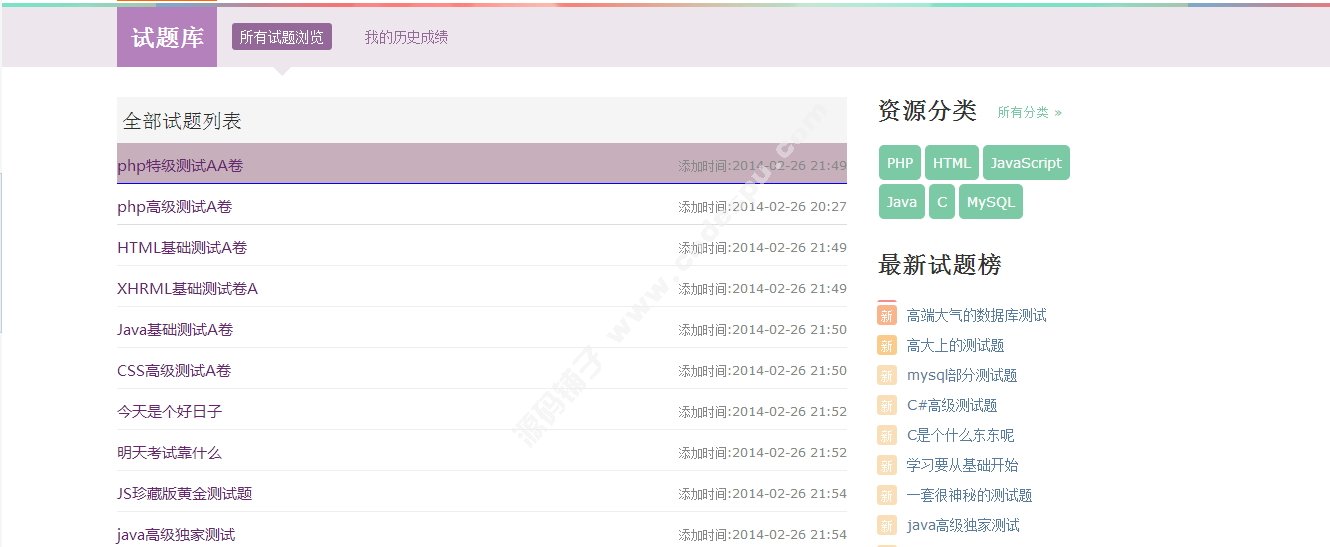Click the 新 badge beside mysql部分测试题
Viewport: 1330px width, 547px height.
(x=887, y=375)
